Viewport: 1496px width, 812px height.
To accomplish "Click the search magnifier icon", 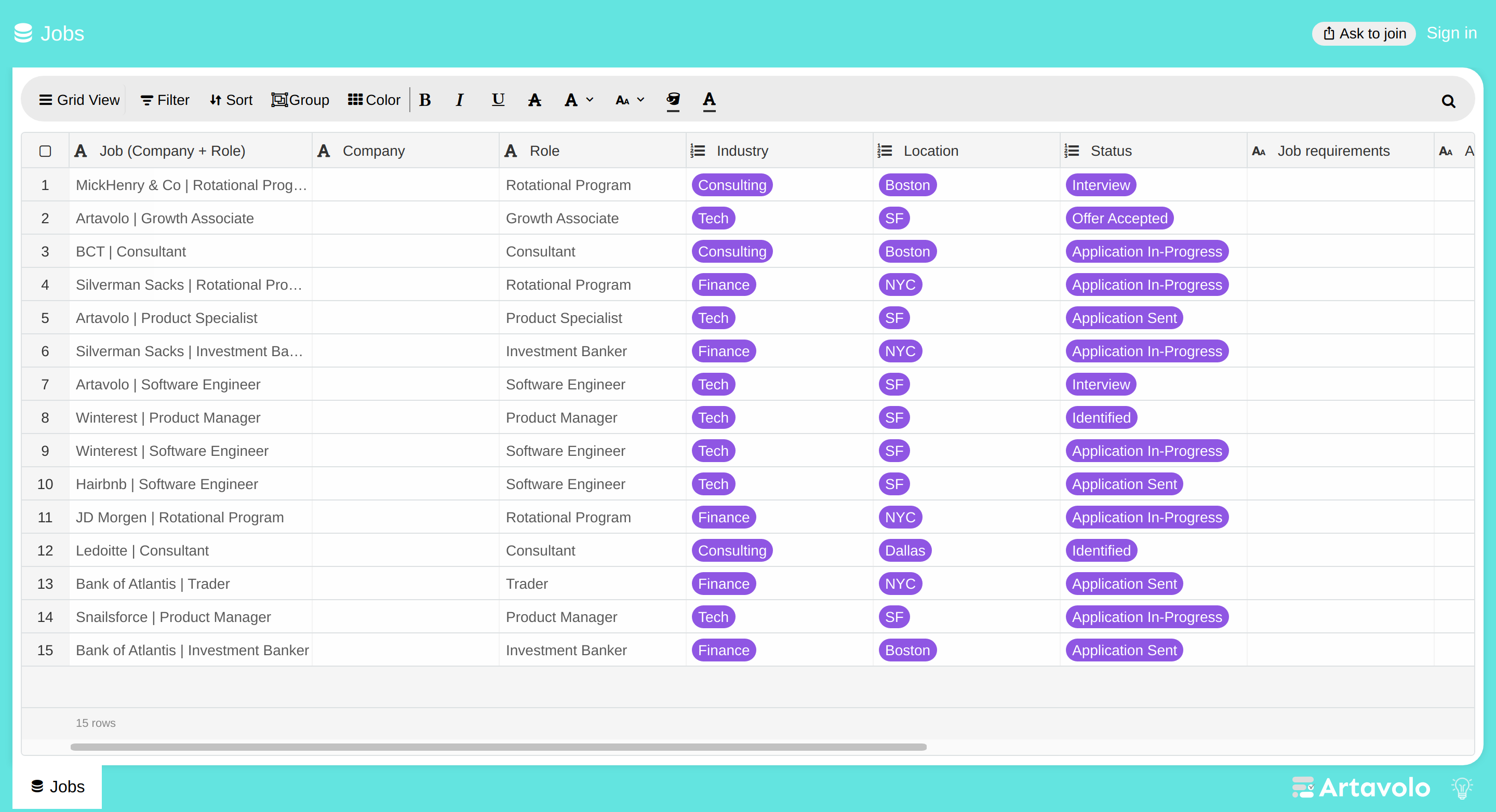I will (x=1448, y=101).
